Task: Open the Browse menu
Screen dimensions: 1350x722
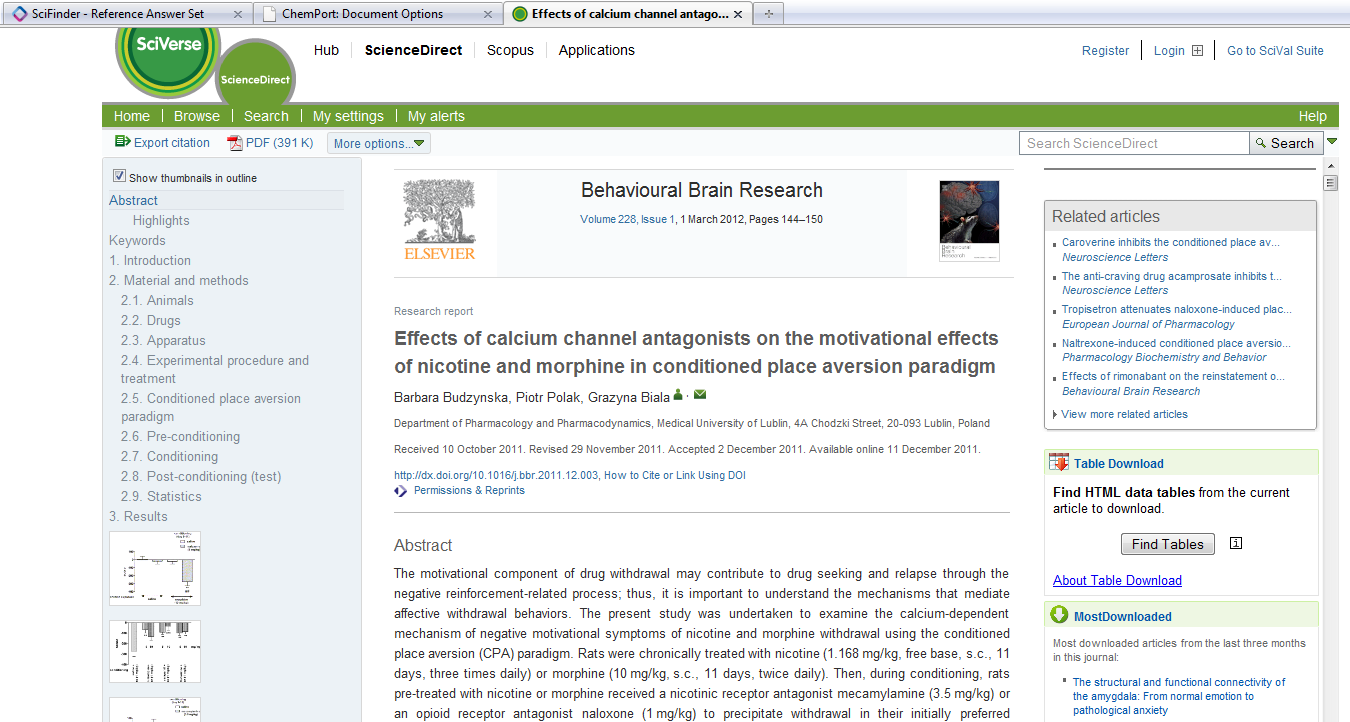Action: 197,116
